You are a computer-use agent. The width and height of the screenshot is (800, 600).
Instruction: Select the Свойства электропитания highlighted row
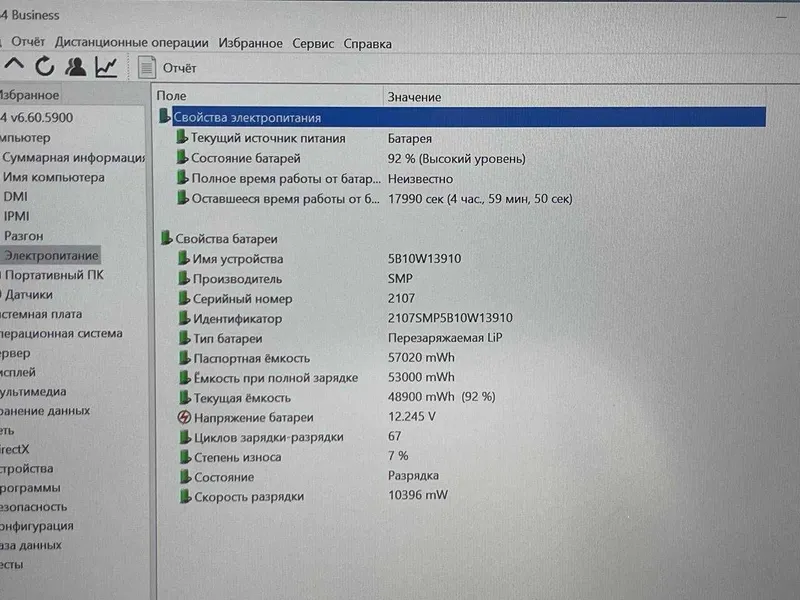tap(462, 117)
